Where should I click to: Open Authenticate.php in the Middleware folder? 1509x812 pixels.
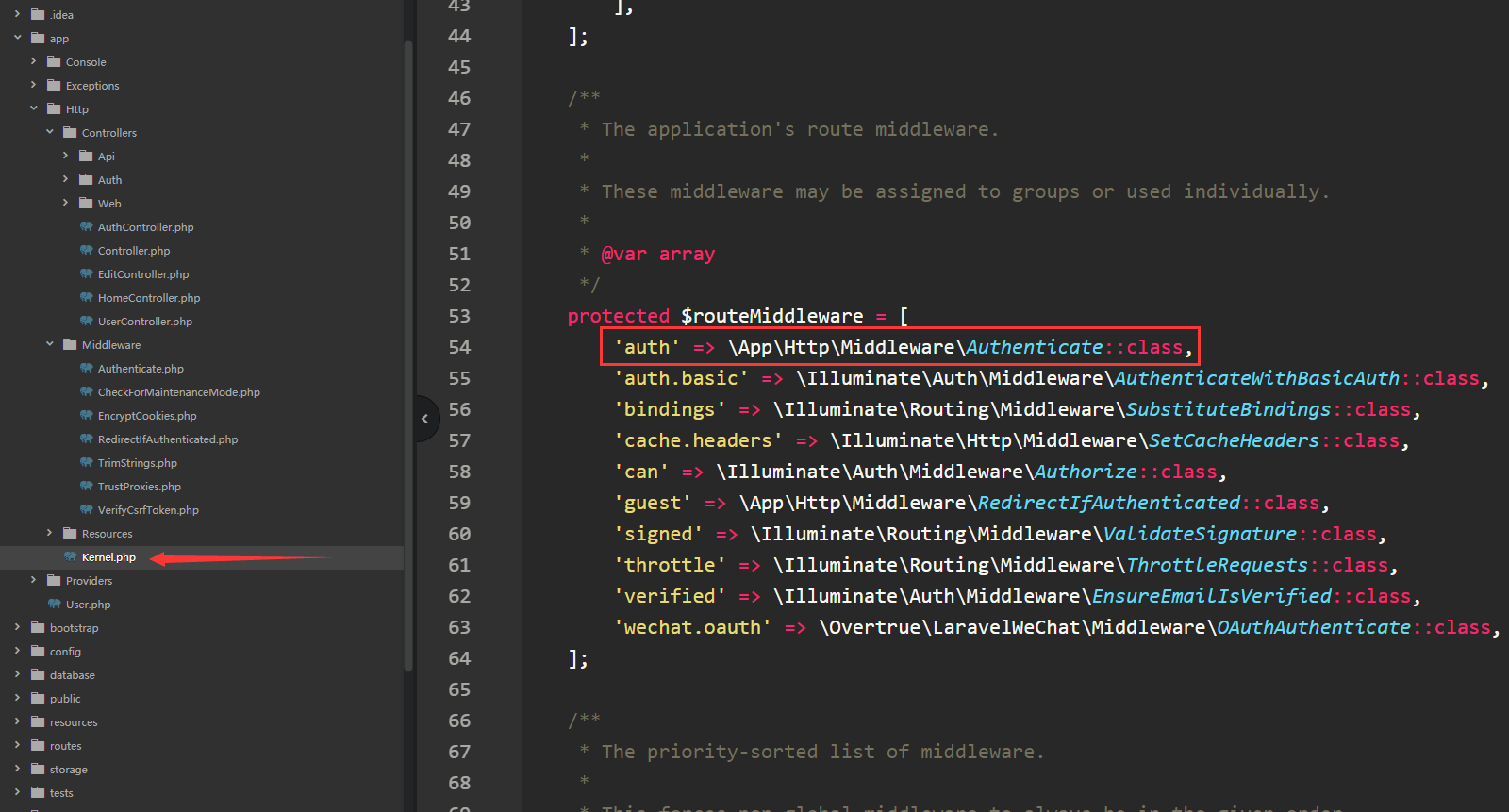pyautogui.click(x=141, y=369)
